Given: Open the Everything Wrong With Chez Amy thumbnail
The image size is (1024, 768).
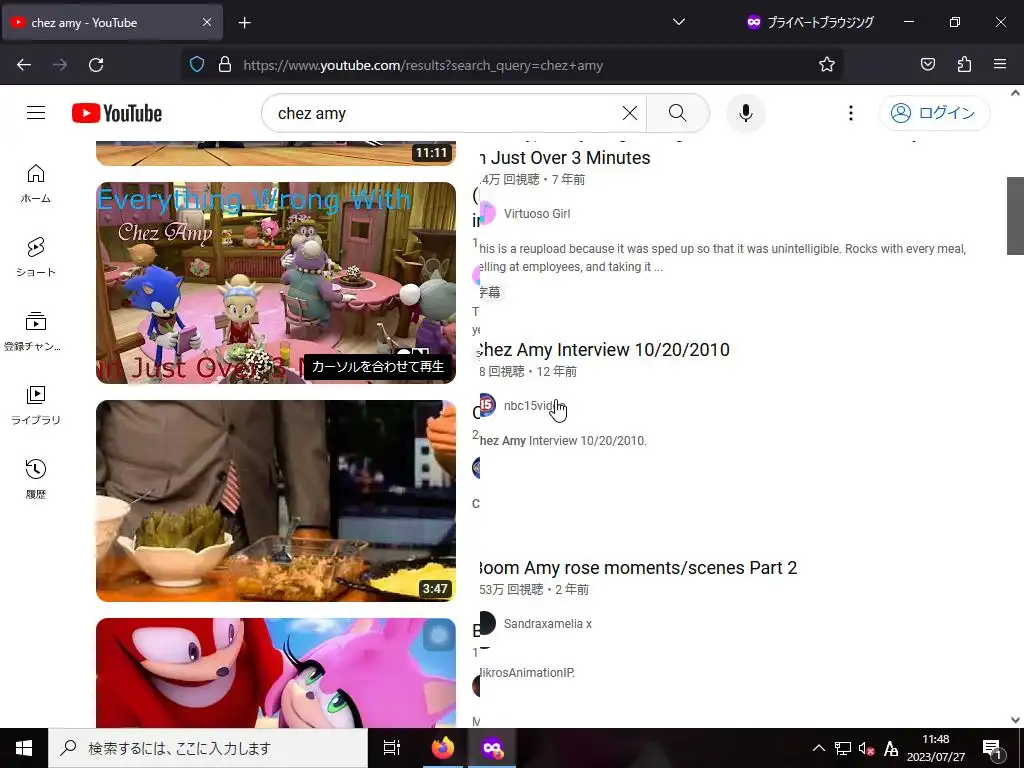Looking at the screenshot, I should click(x=276, y=283).
